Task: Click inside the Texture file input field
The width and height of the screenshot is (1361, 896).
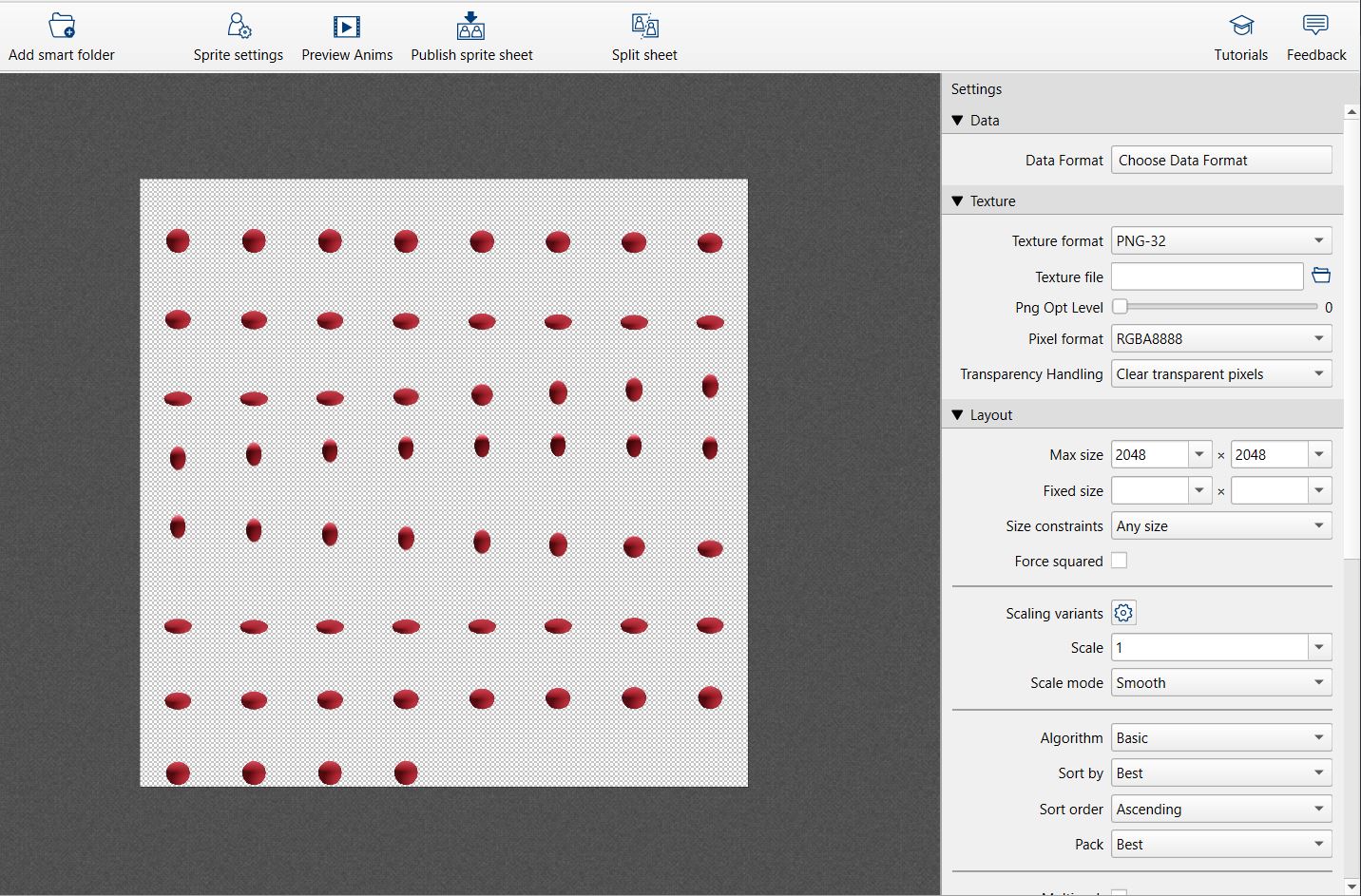Action: (x=1205, y=276)
